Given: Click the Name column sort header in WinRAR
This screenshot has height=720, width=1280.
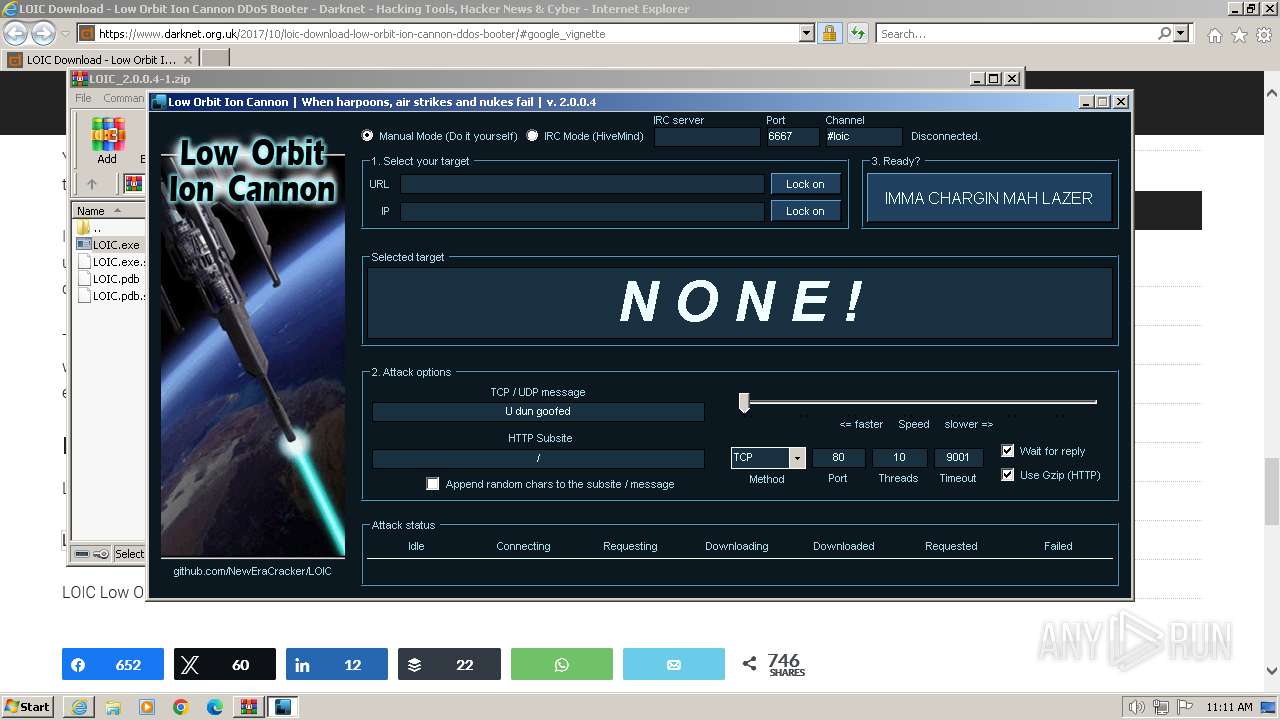Looking at the screenshot, I should (x=108, y=211).
